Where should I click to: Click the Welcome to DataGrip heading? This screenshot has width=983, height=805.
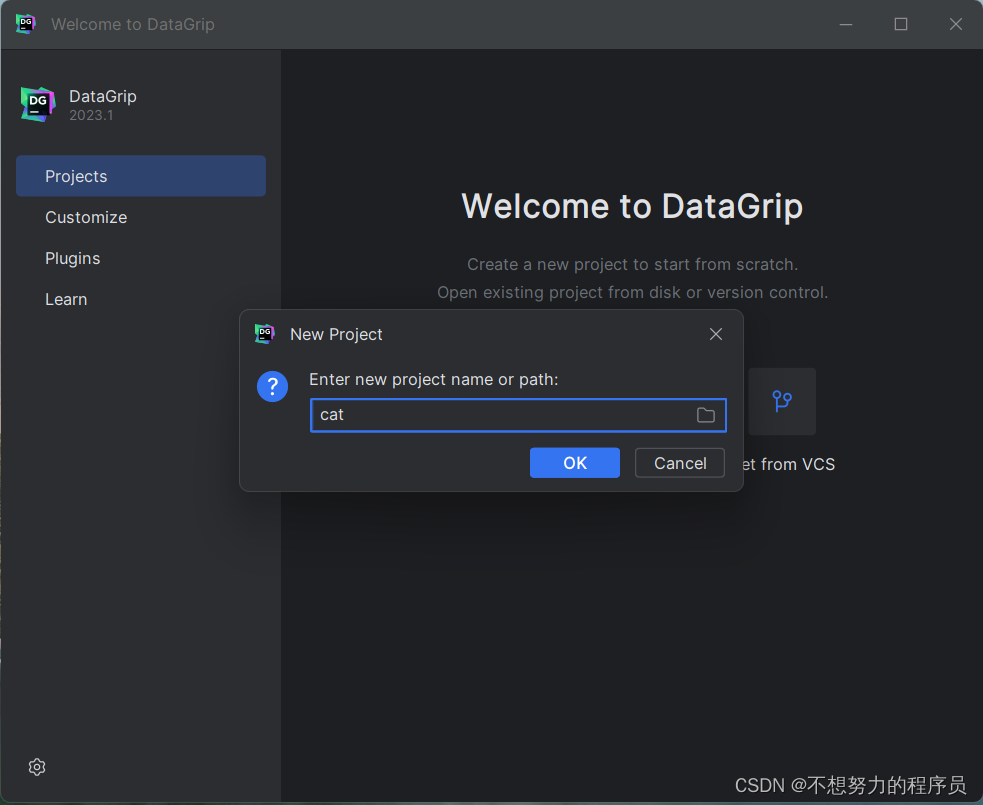click(x=631, y=206)
